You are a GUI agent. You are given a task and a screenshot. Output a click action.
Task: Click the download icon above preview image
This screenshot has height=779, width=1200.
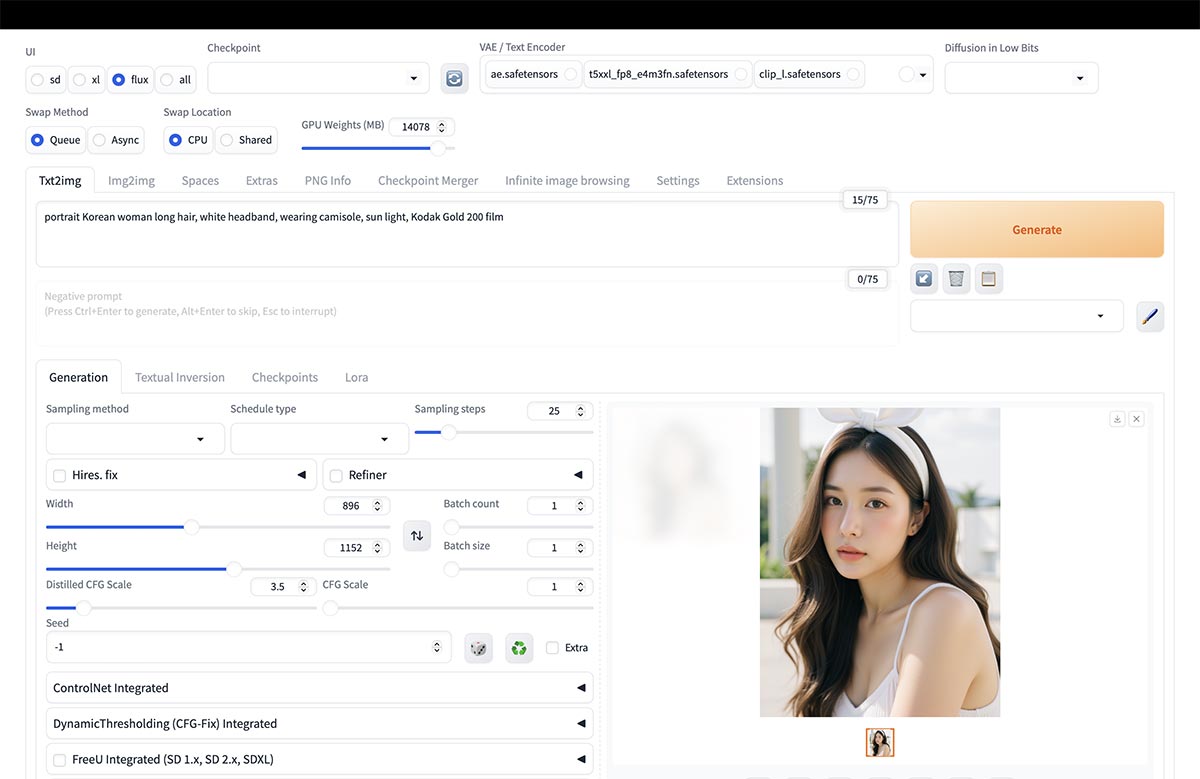point(1117,419)
